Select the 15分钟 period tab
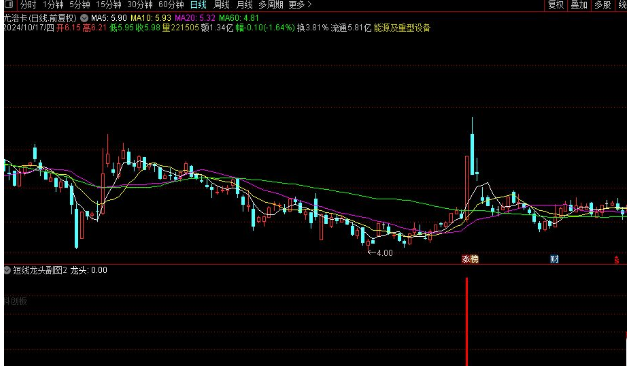 [x=109, y=5]
